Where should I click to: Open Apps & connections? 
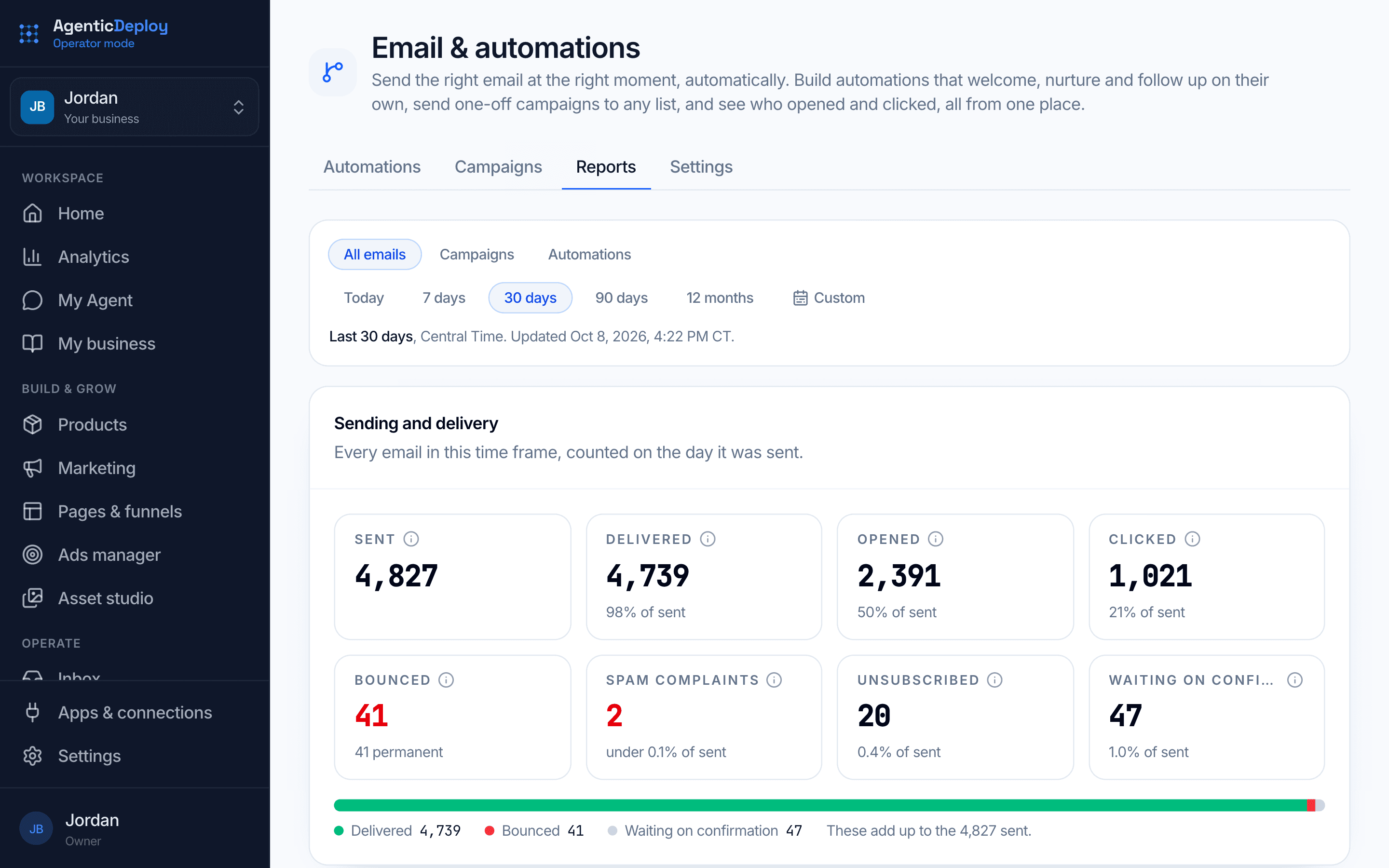(x=135, y=712)
